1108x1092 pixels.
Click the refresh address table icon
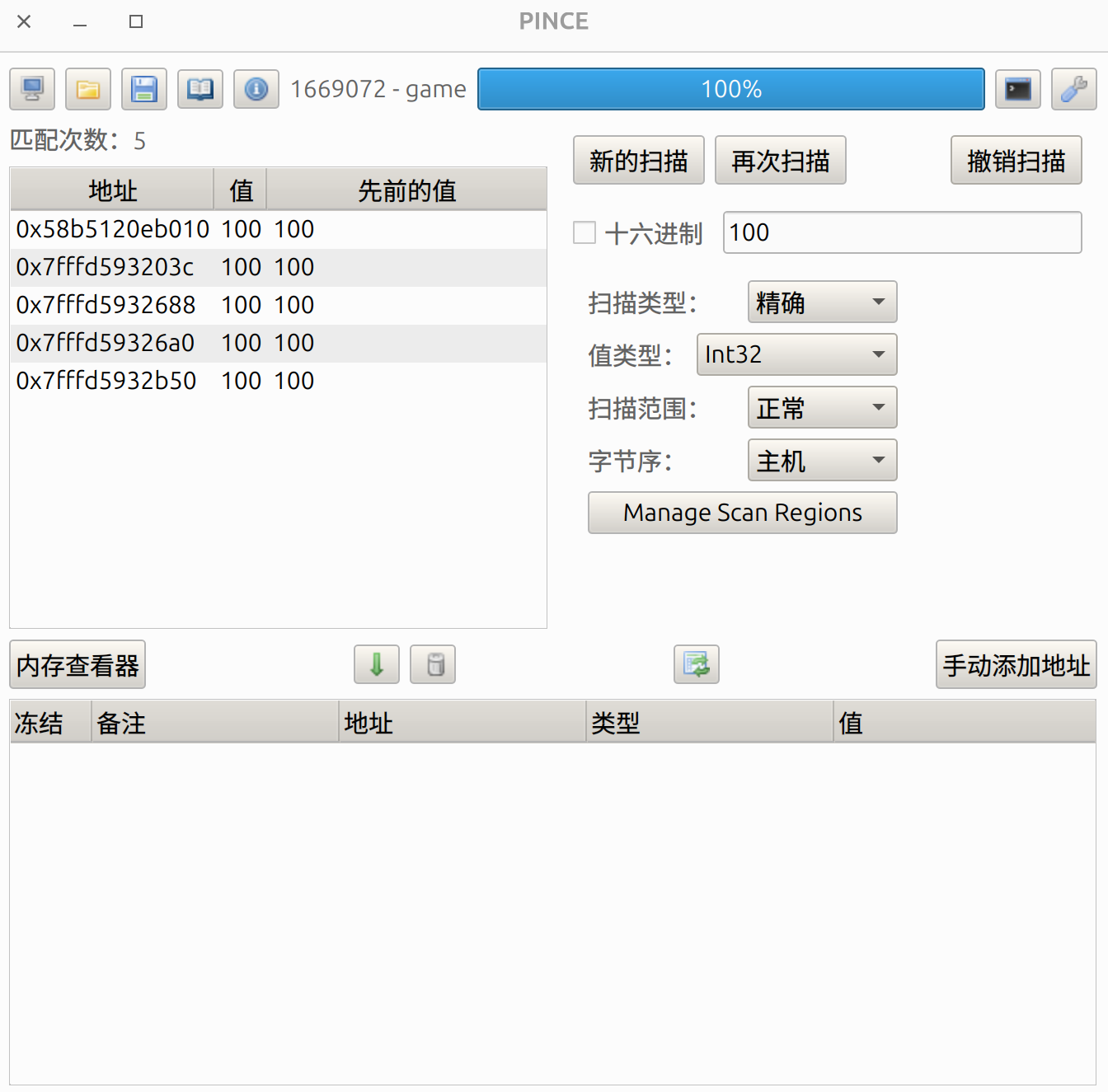point(697,664)
